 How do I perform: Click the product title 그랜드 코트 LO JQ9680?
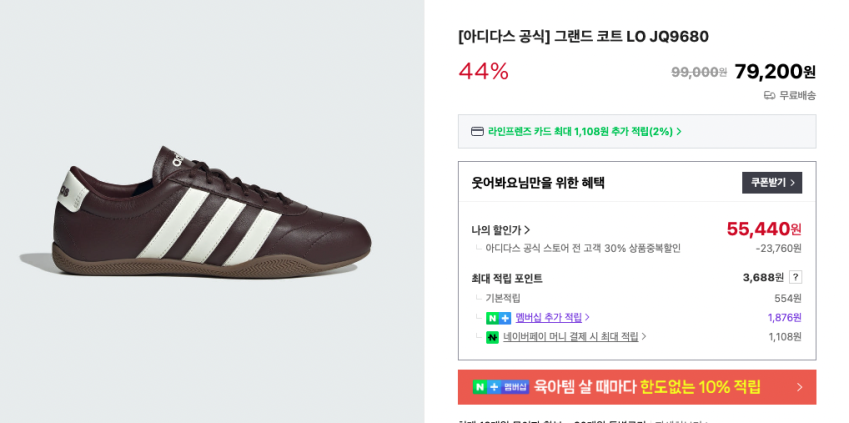tap(583, 36)
